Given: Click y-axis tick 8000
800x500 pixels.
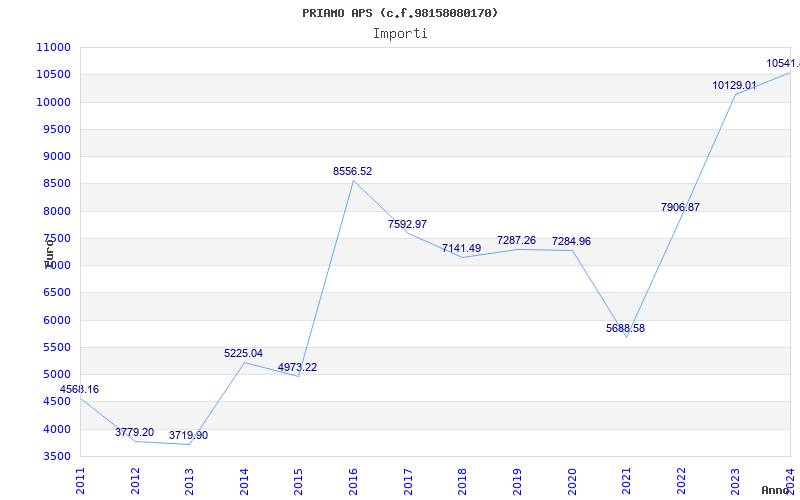Looking at the screenshot, I should click(56, 211).
